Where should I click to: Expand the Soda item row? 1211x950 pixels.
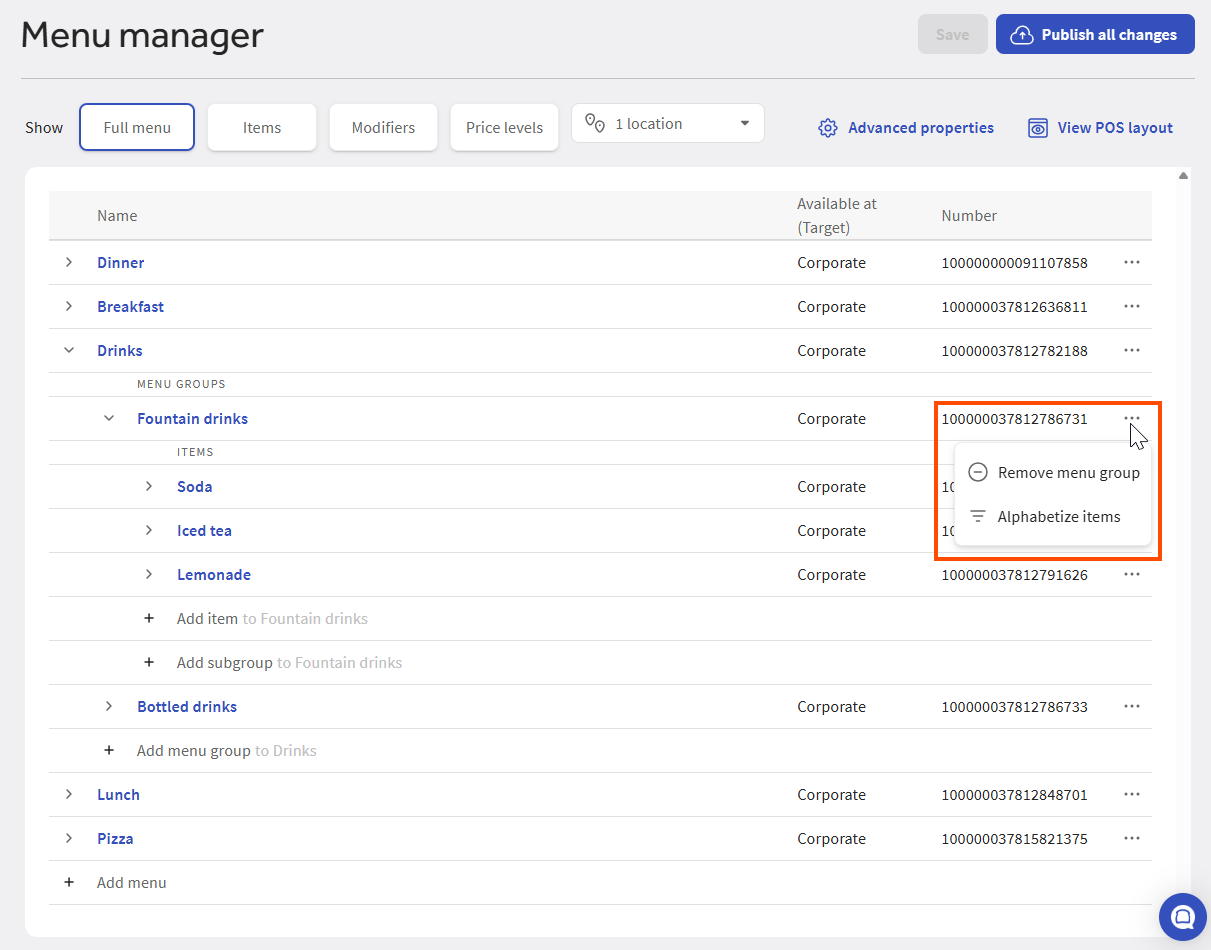pyautogui.click(x=149, y=486)
